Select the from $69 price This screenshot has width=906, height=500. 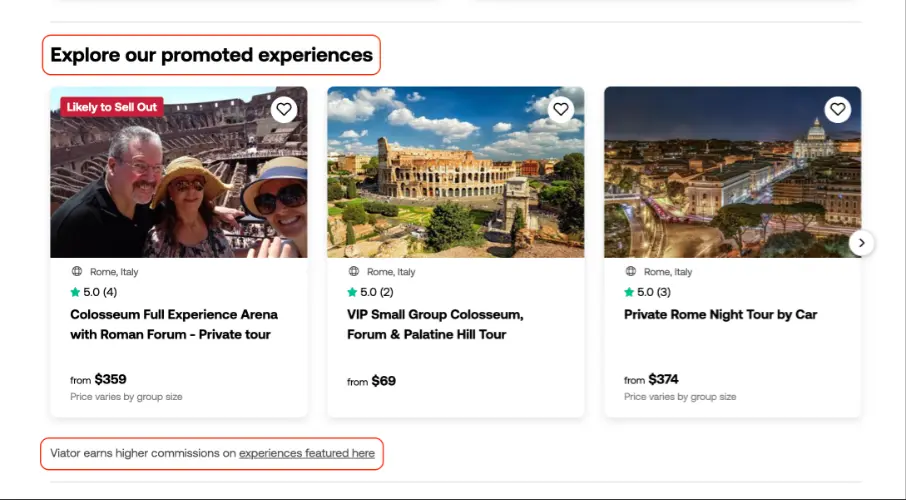point(372,381)
